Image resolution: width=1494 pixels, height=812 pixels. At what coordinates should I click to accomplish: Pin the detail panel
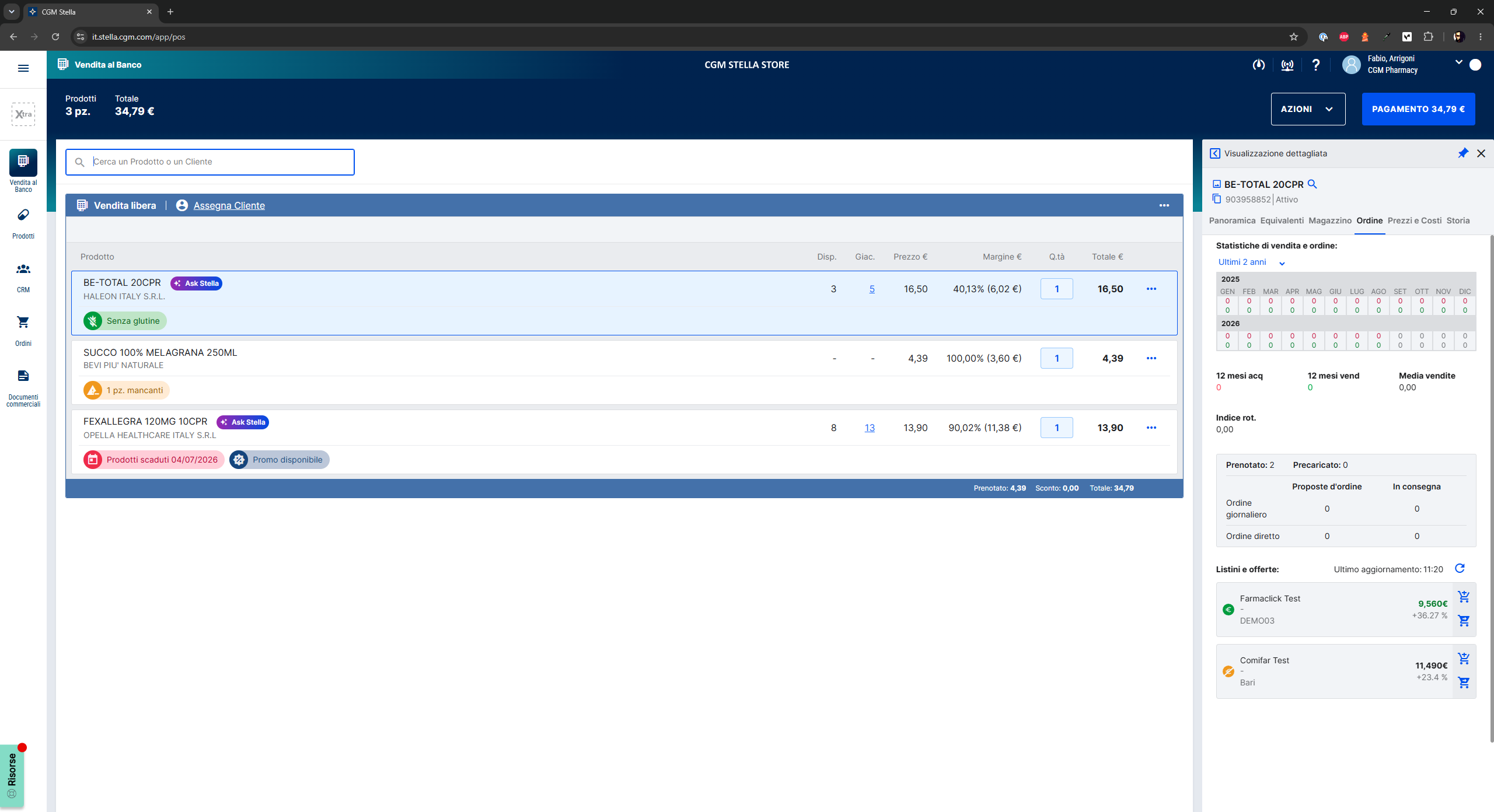coord(1462,153)
